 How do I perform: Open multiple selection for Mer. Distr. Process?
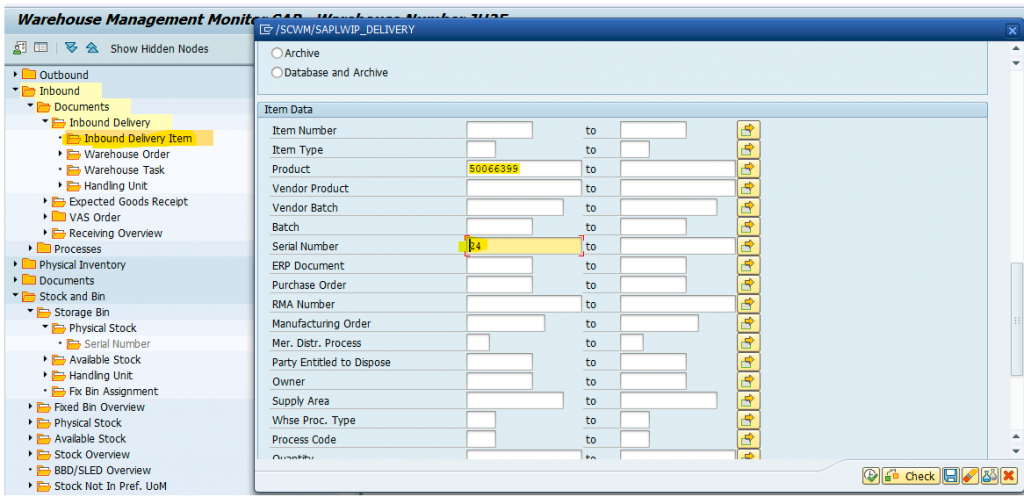point(748,343)
